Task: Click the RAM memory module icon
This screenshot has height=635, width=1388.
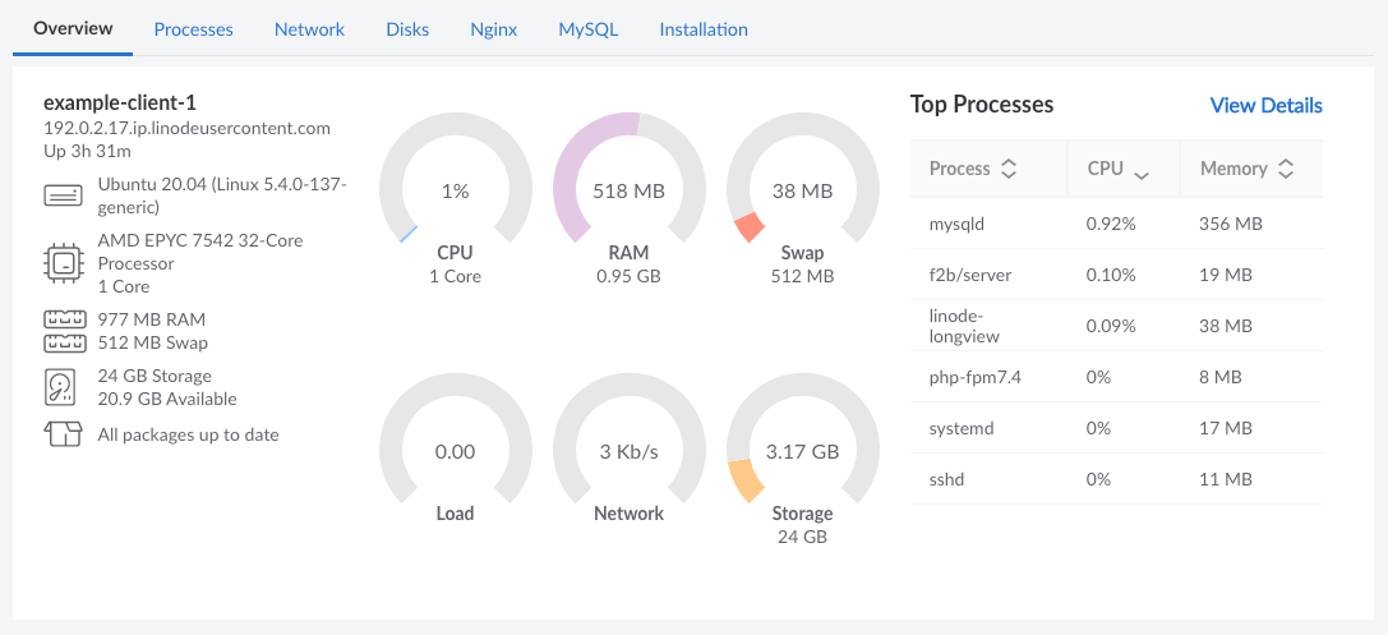Action: (x=66, y=320)
